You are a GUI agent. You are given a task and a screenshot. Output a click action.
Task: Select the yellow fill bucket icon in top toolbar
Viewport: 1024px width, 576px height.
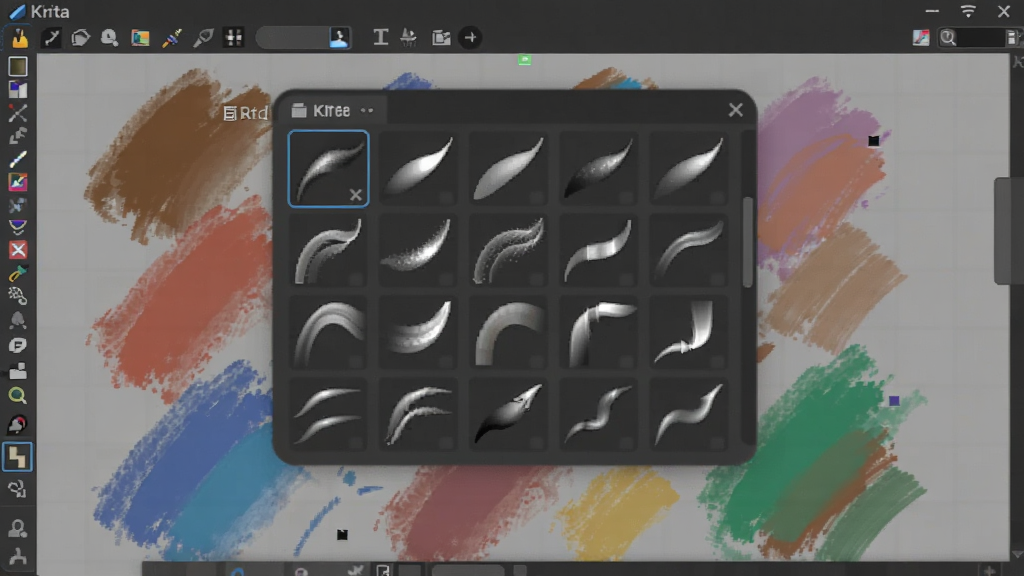point(19,38)
